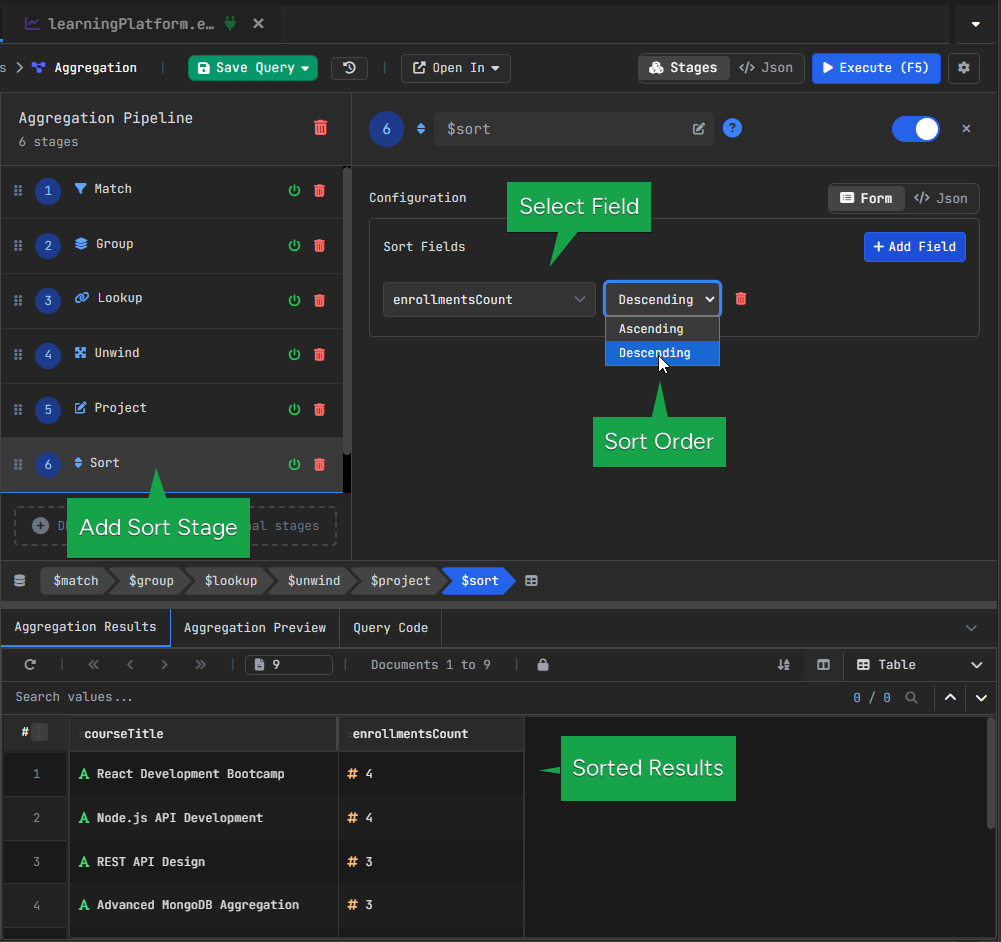
Task: Edit the $sort stage name pencil icon
Action: pos(698,129)
